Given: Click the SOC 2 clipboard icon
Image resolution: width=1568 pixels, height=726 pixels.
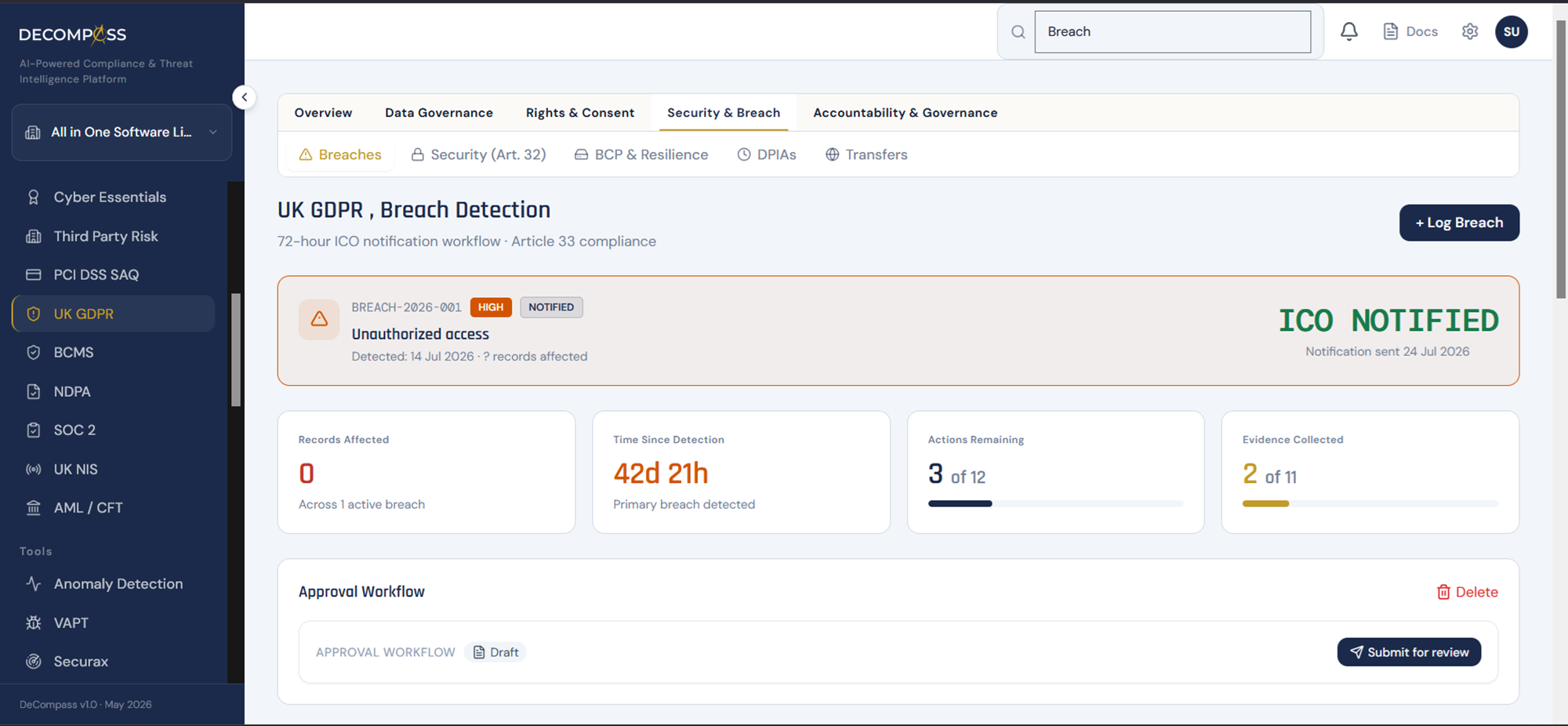Looking at the screenshot, I should point(33,430).
